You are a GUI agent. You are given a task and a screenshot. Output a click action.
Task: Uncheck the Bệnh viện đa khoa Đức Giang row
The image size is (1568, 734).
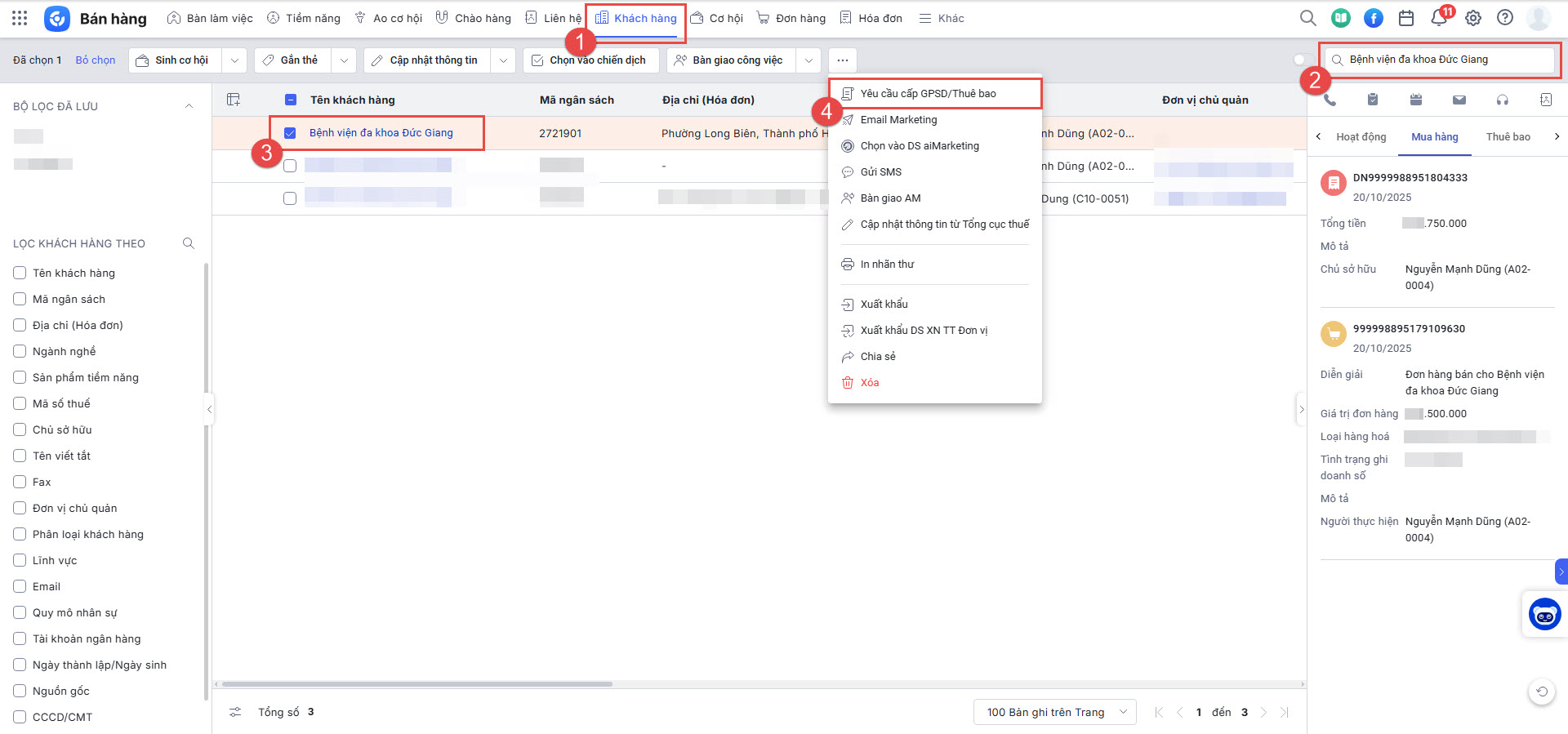pyautogui.click(x=290, y=133)
